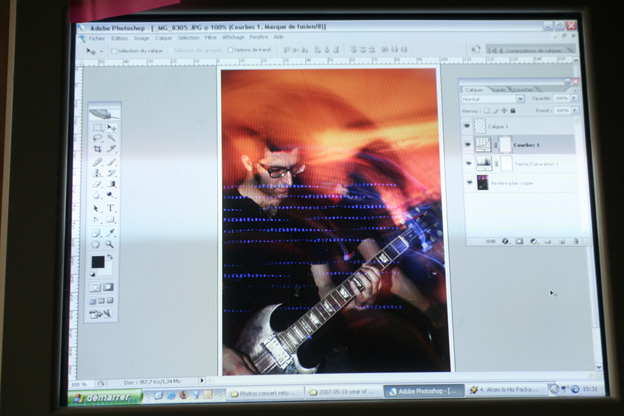Select the Magic Wand tool

click(111, 138)
